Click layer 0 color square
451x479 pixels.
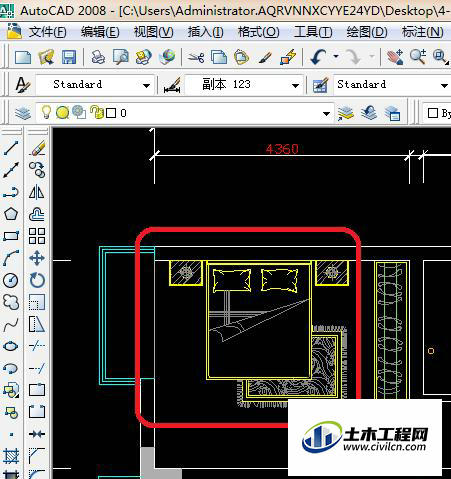pos(111,113)
